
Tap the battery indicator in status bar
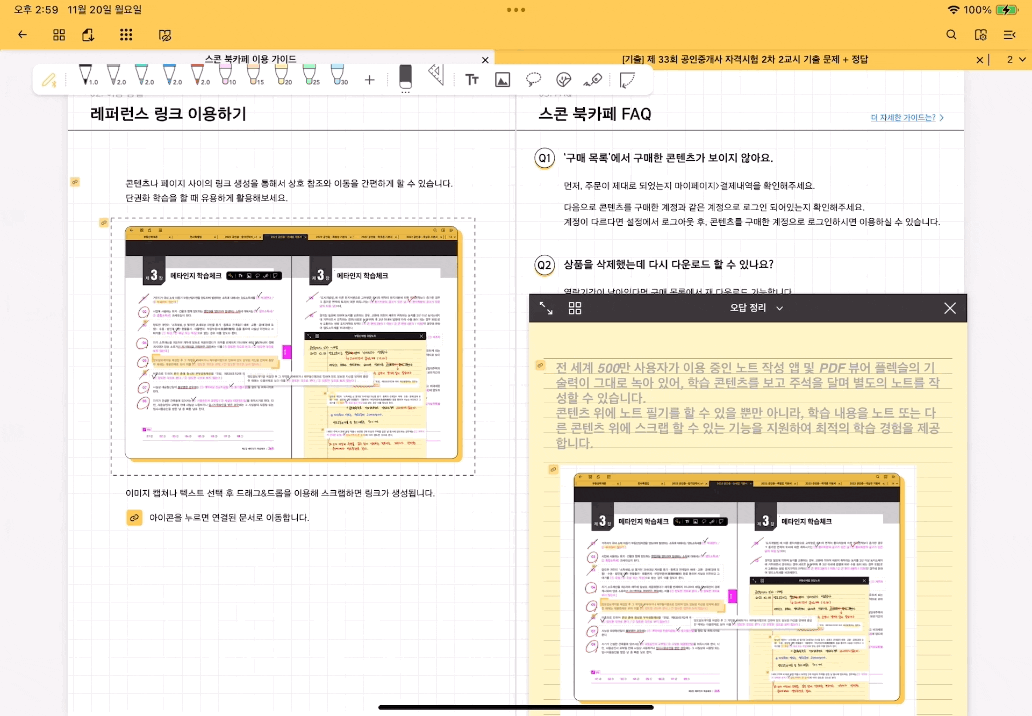1007,10
